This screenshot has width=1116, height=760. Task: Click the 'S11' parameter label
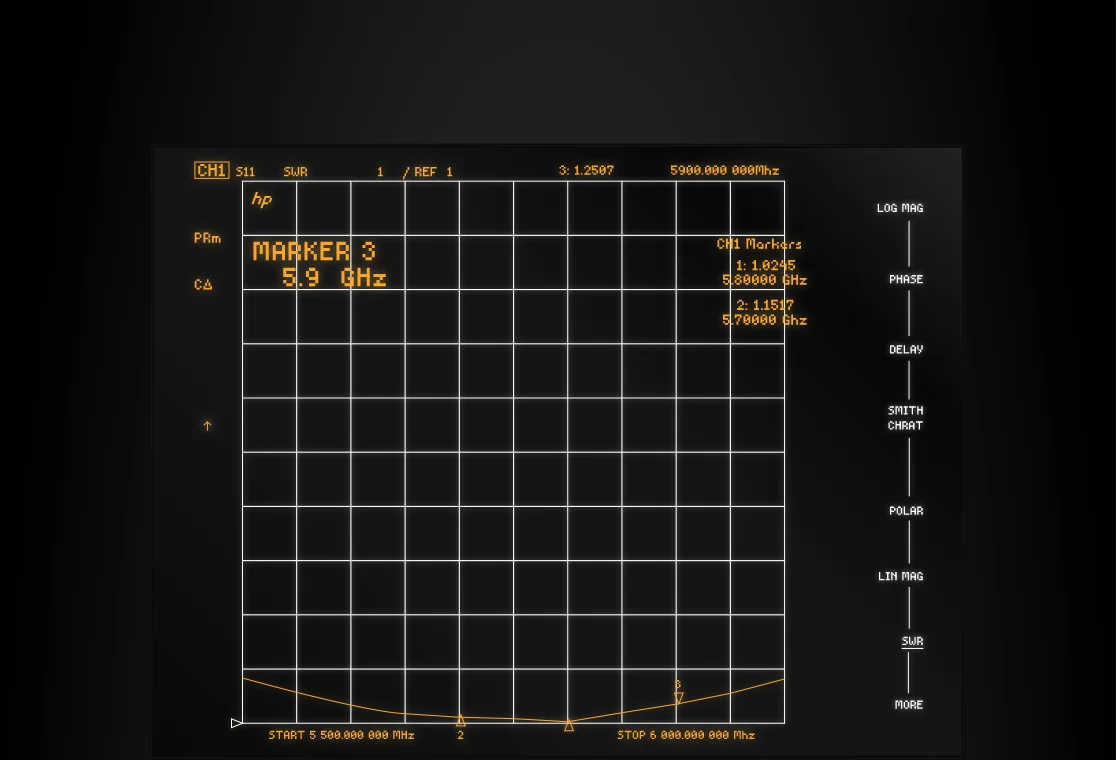(245, 171)
